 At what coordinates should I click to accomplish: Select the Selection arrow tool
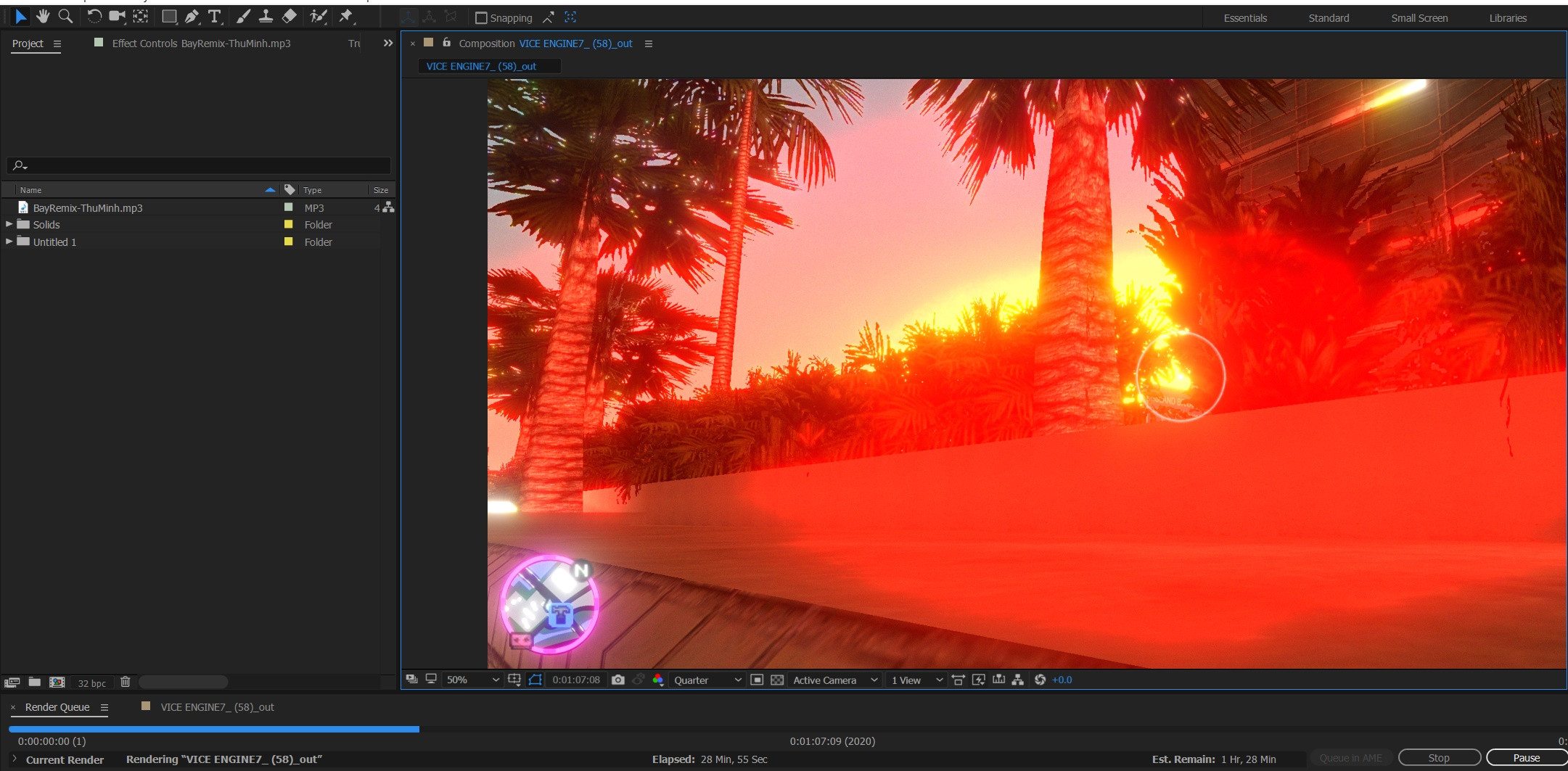click(21, 16)
